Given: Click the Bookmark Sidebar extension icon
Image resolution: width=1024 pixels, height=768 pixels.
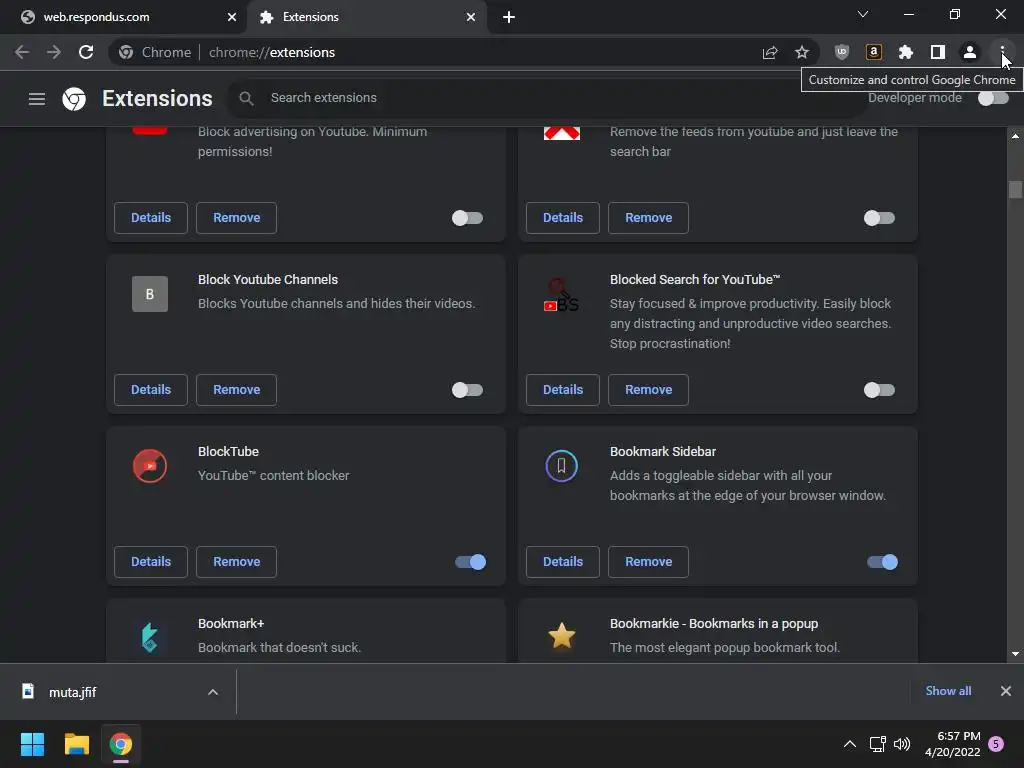Looking at the screenshot, I should click(562, 466).
